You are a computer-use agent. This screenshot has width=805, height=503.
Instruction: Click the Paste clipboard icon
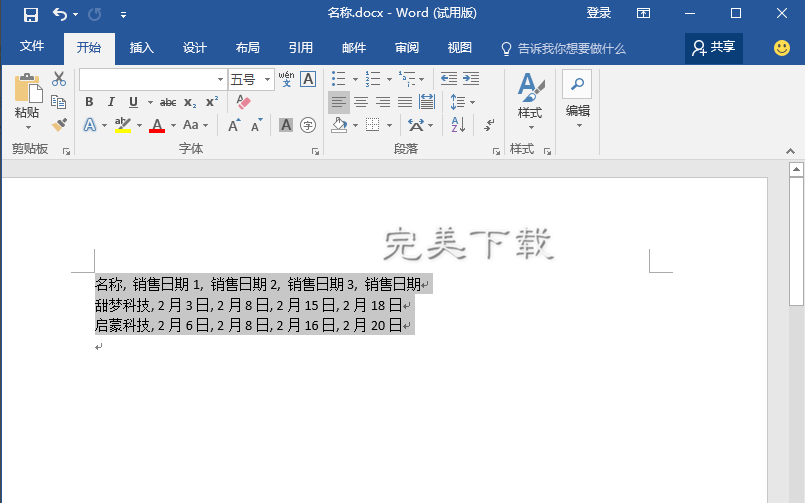point(28,87)
